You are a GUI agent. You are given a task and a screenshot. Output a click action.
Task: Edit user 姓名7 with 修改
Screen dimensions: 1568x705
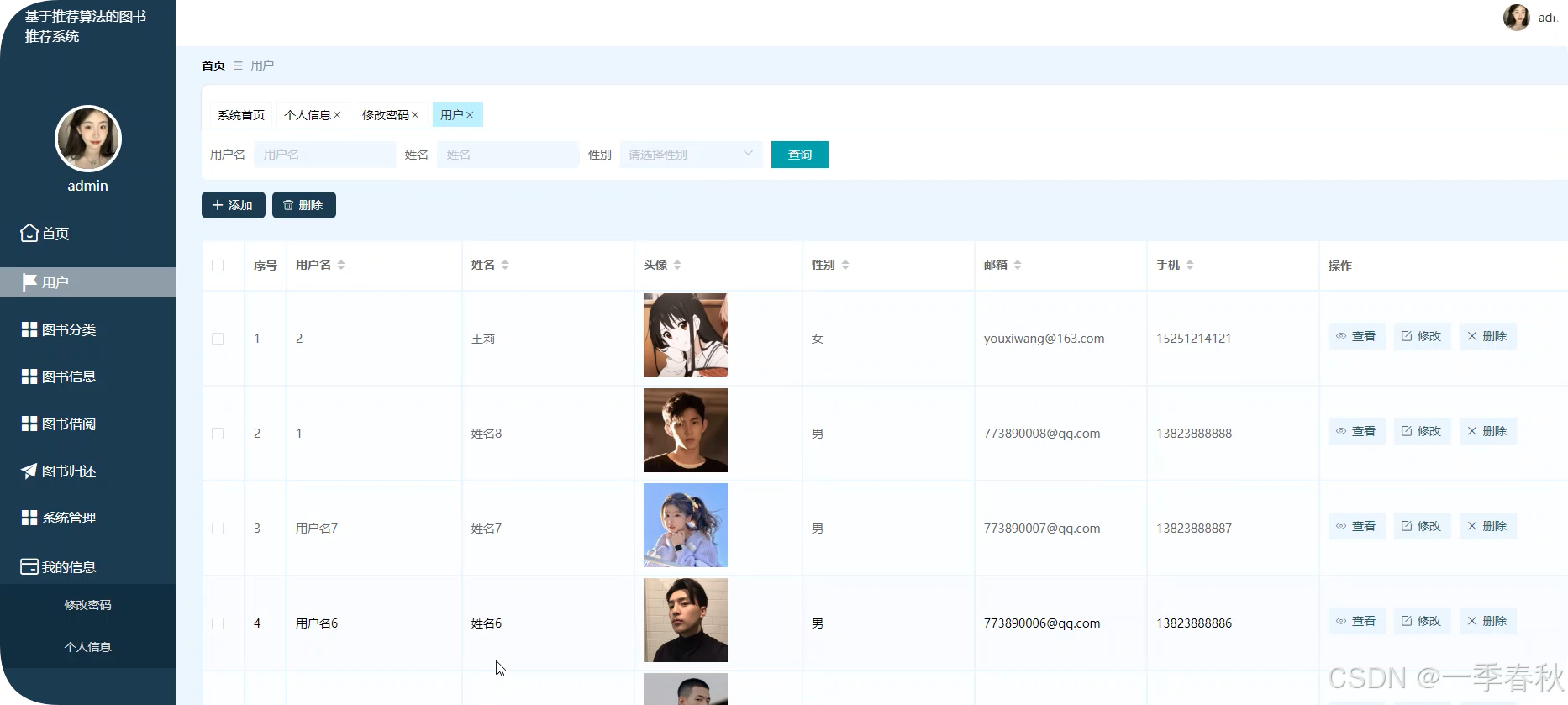(x=1422, y=526)
